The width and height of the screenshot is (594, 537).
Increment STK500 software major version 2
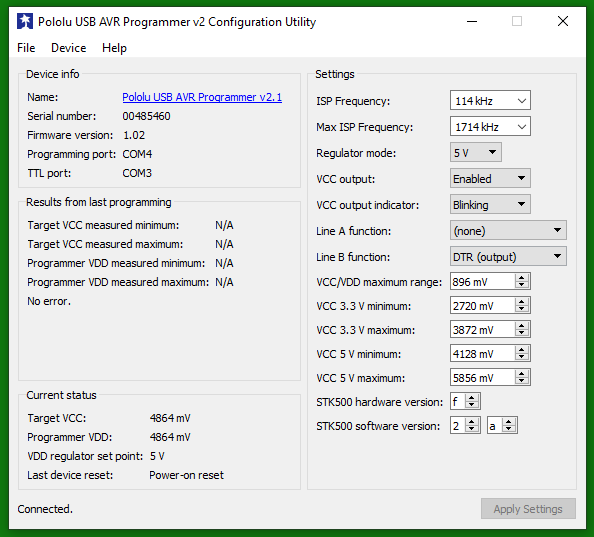(x=472, y=422)
